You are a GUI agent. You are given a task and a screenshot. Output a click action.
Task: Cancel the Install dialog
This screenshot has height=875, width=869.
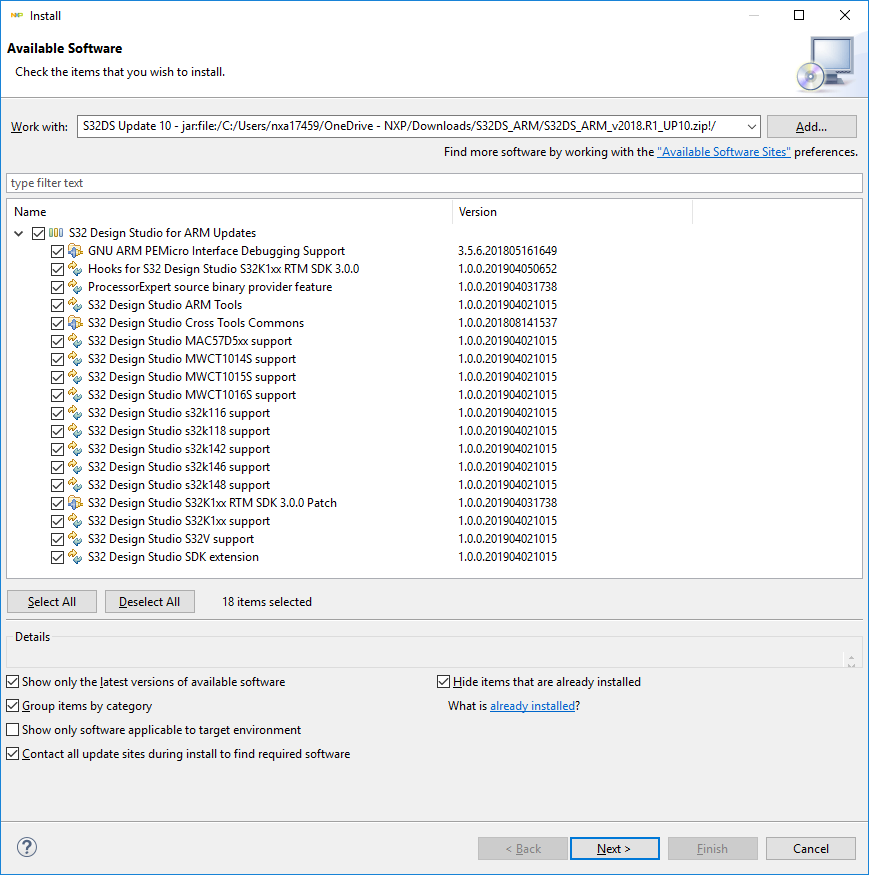pyautogui.click(x=810, y=849)
